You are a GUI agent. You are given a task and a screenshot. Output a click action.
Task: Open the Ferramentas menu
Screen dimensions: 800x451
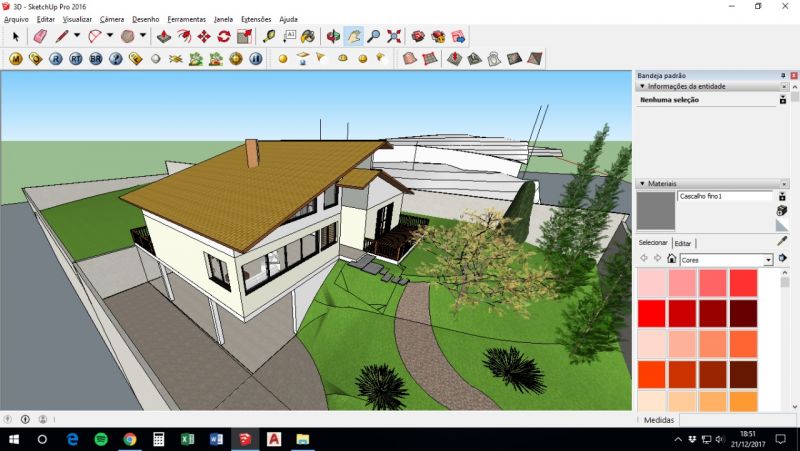(x=186, y=19)
